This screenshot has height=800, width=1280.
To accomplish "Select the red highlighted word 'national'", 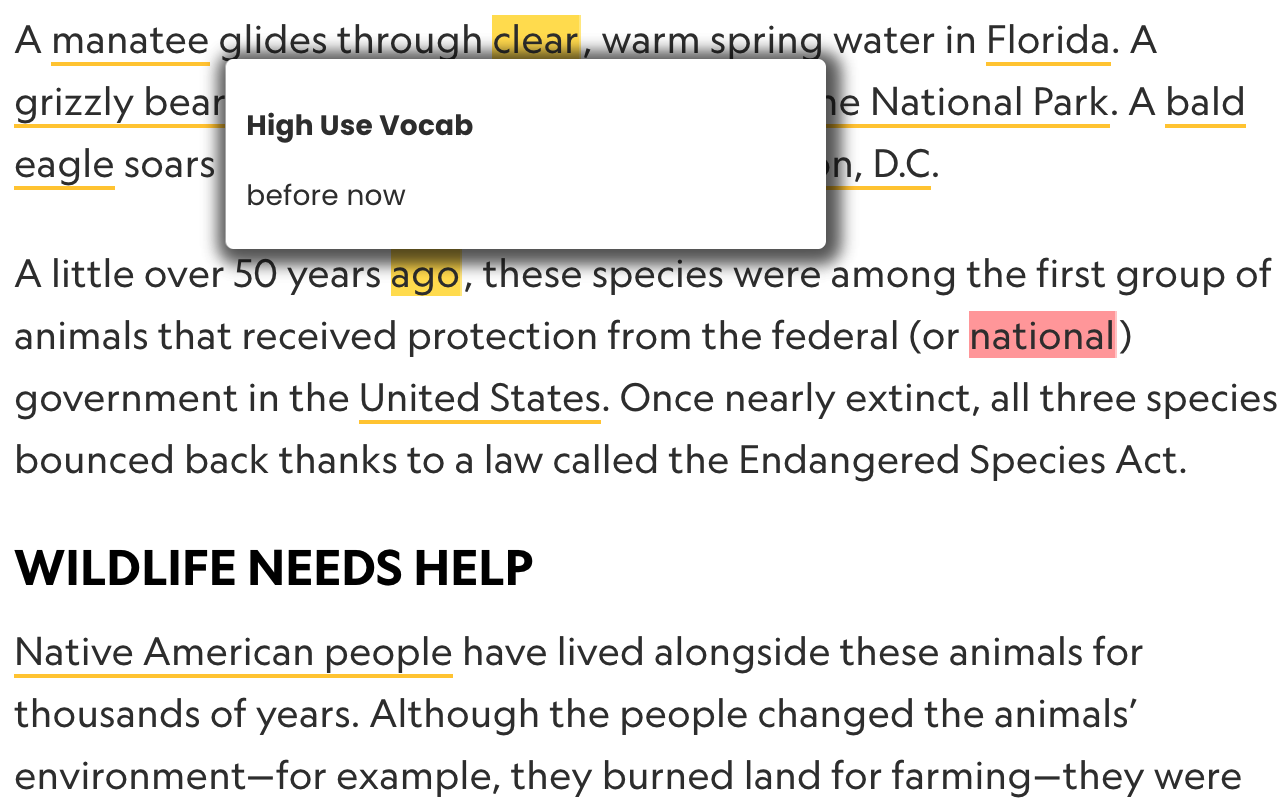I will pos(1041,336).
